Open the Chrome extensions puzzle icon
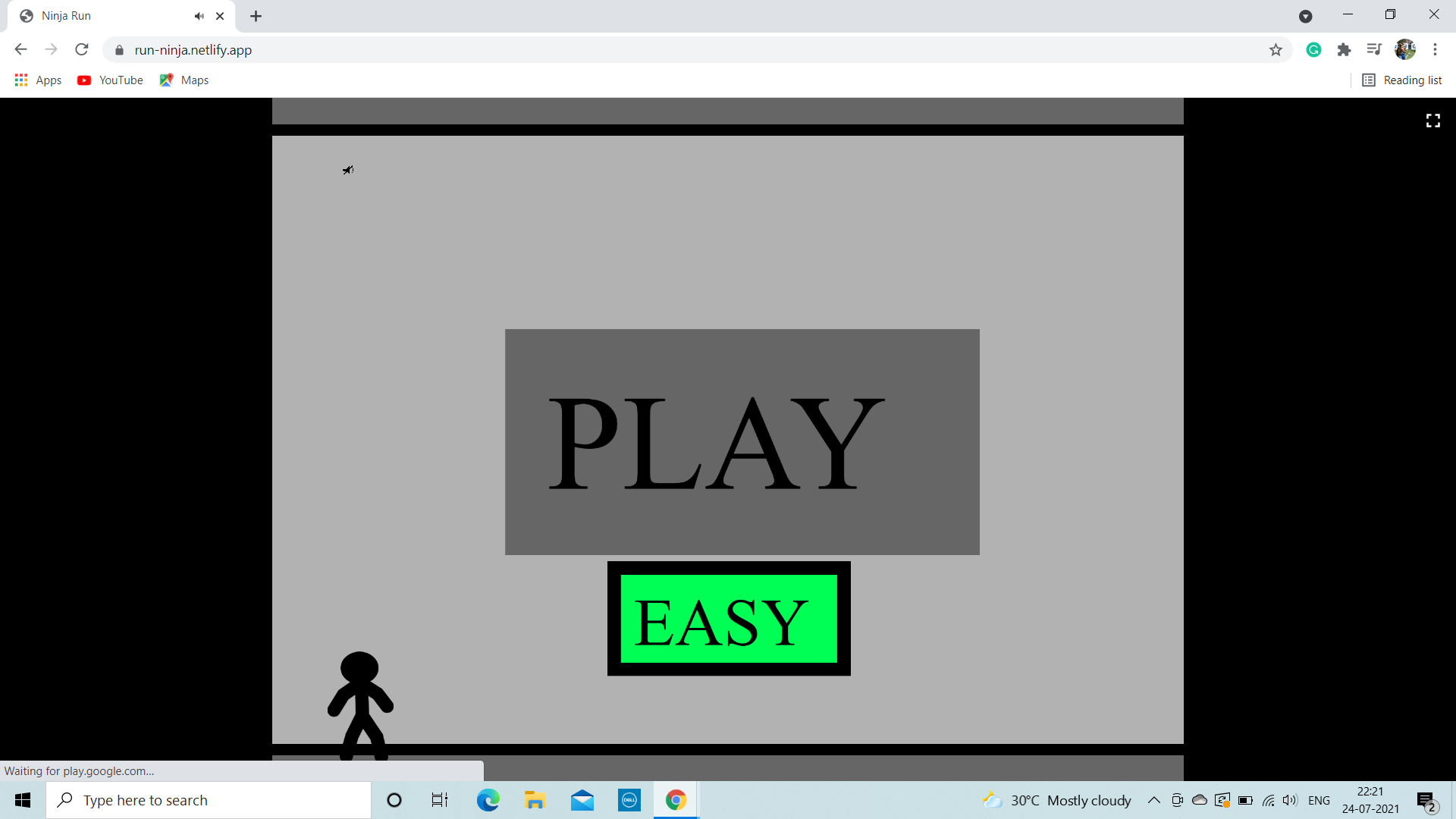1456x819 pixels. pos(1344,50)
